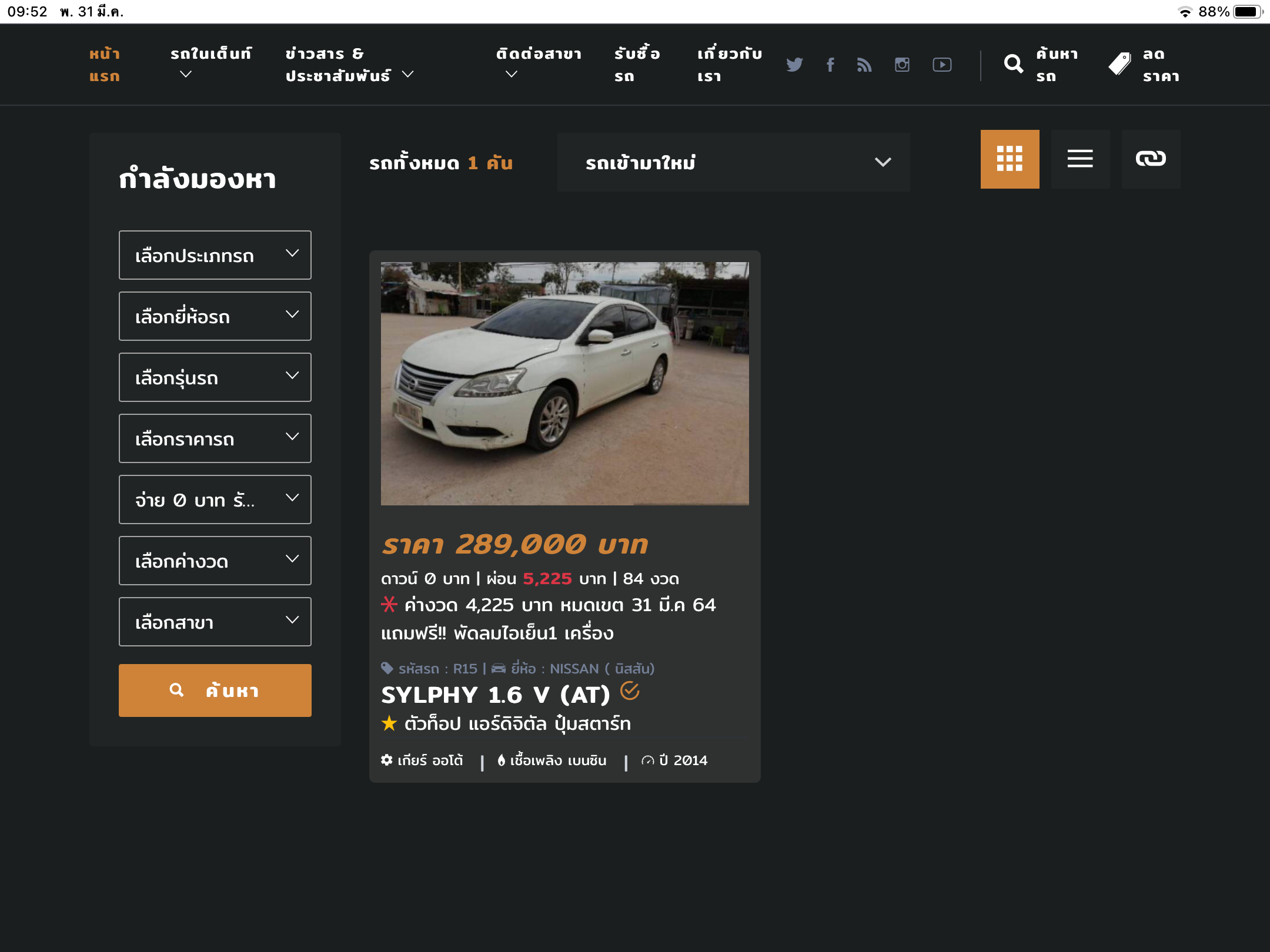Click the discount price tag icon
The height and width of the screenshot is (952, 1270).
[1120, 64]
